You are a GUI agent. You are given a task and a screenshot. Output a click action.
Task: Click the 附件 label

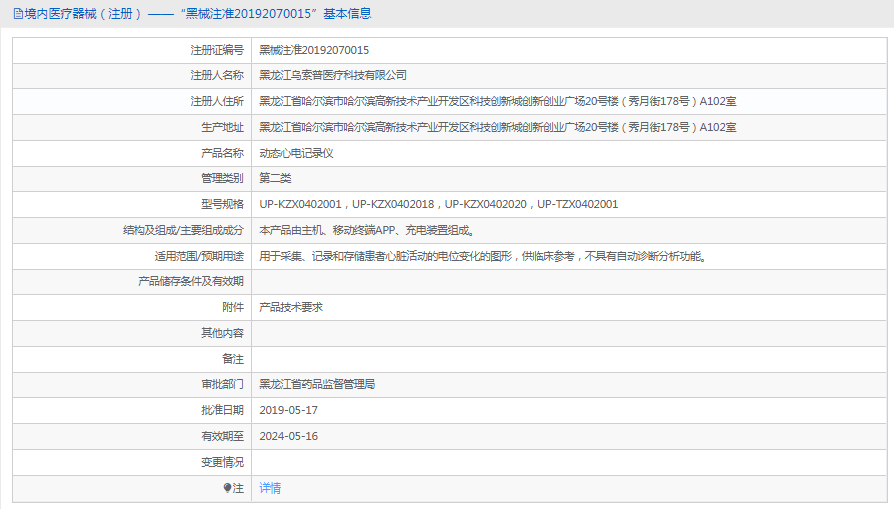coord(233,307)
